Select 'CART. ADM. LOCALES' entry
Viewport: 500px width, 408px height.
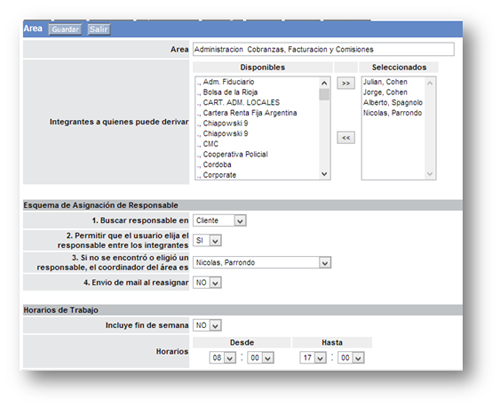point(238,102)
